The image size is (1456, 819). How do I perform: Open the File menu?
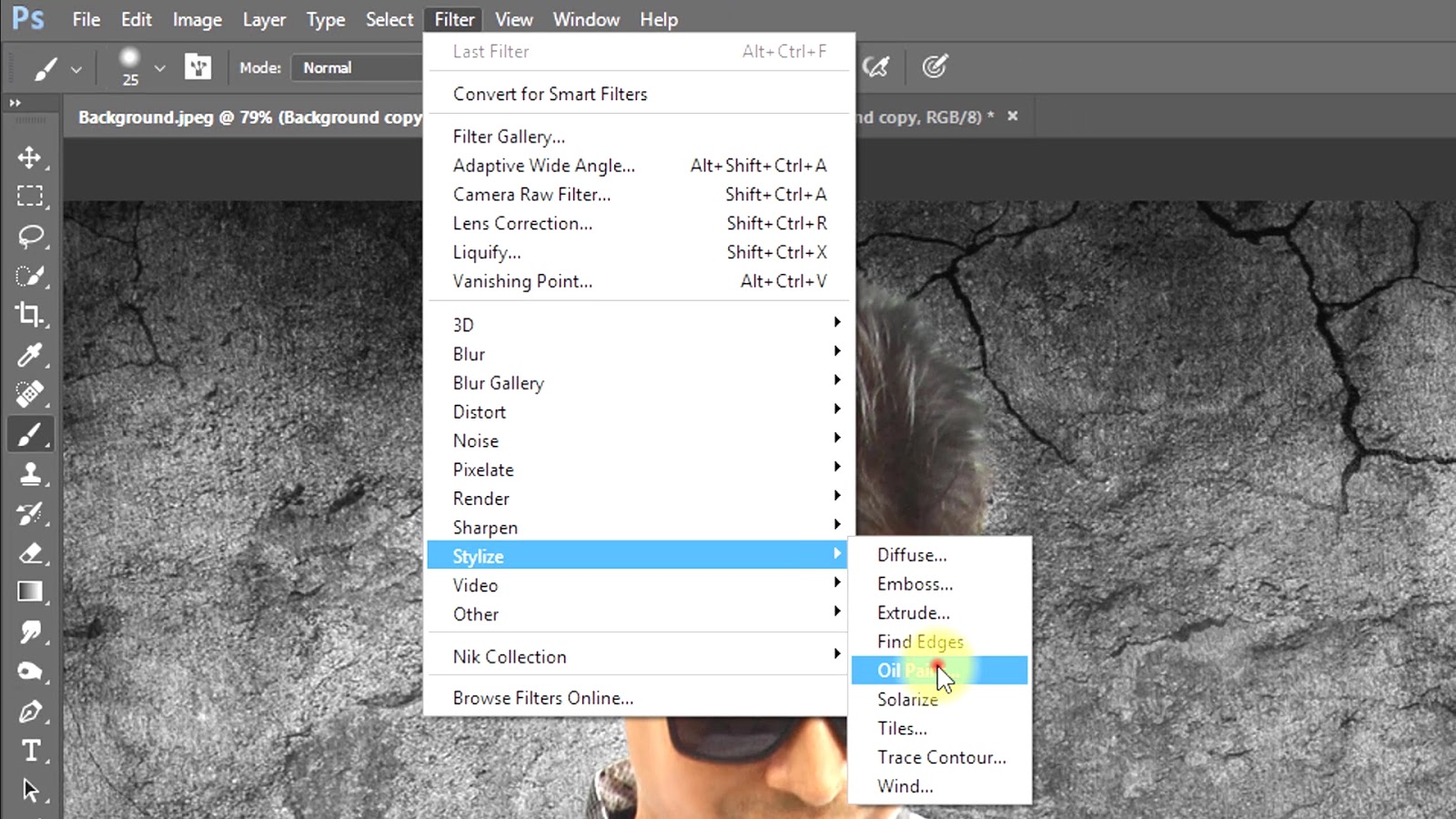click(x=86, y=19)
